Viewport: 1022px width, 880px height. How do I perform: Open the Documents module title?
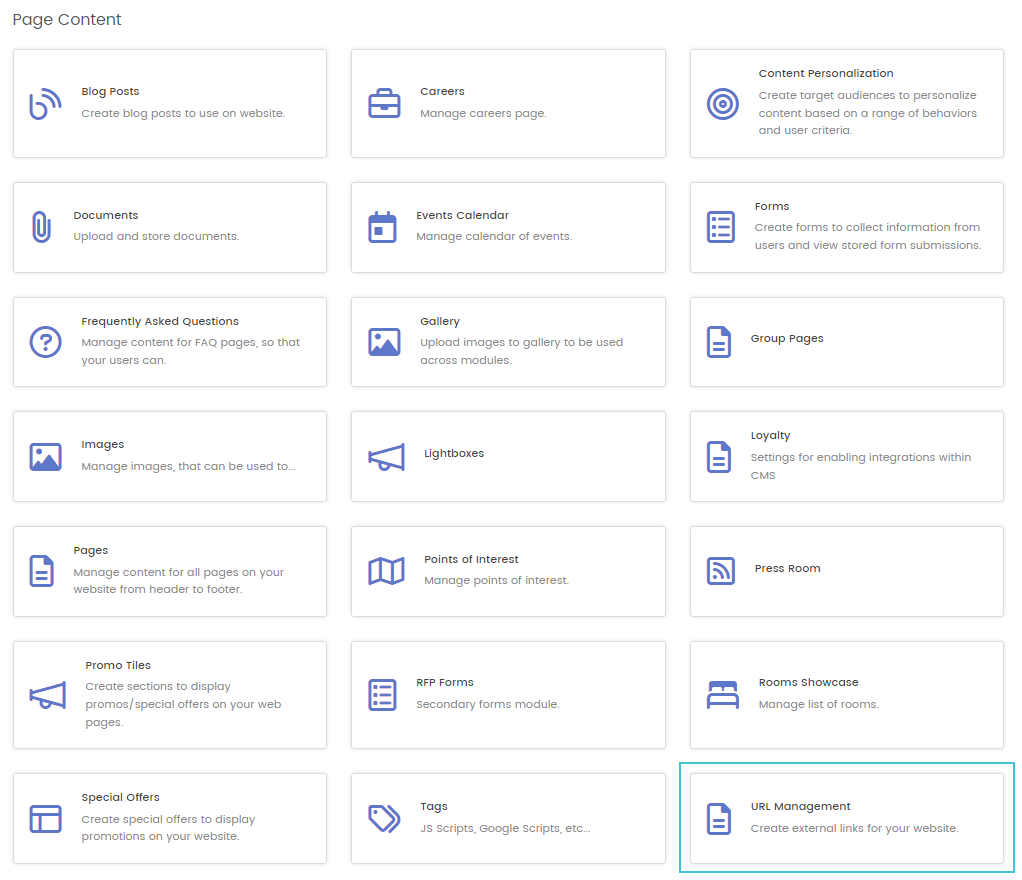click(x=106, y=215)
